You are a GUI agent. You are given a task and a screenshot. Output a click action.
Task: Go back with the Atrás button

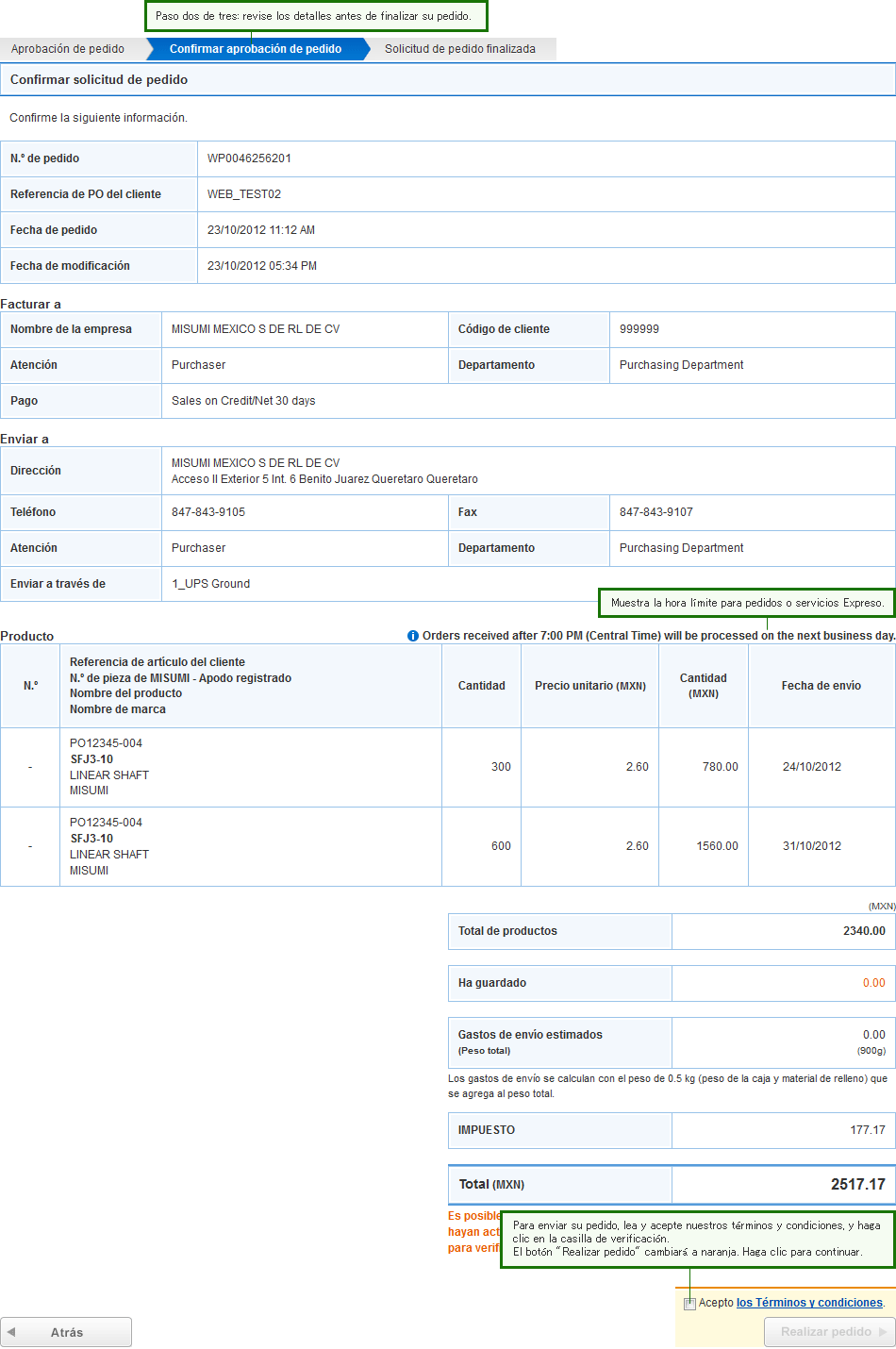(66, 1332)
